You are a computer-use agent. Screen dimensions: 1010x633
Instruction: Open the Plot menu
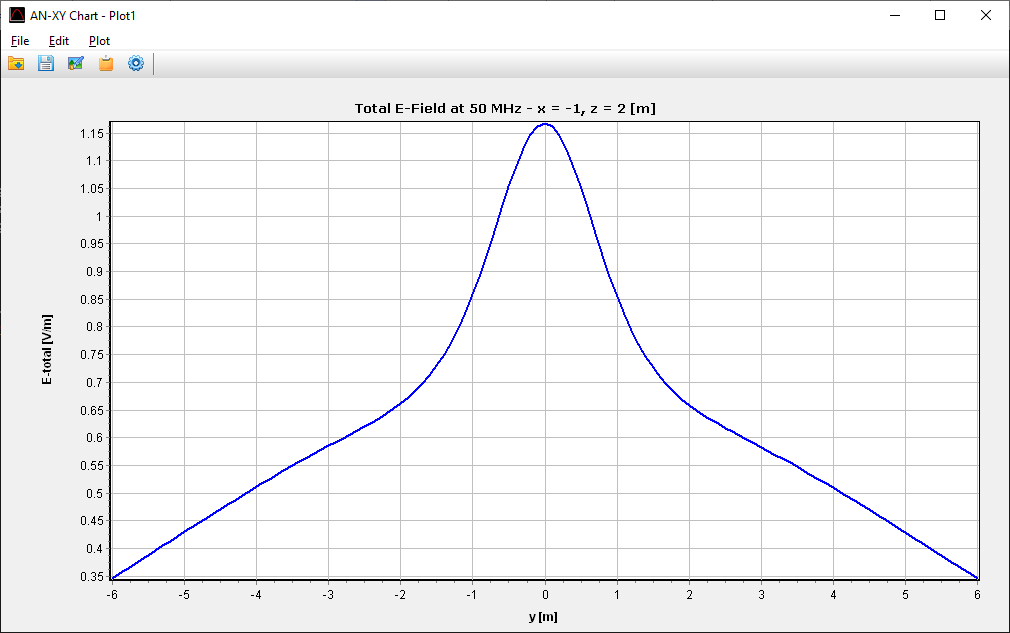click(x=99, y=41)
